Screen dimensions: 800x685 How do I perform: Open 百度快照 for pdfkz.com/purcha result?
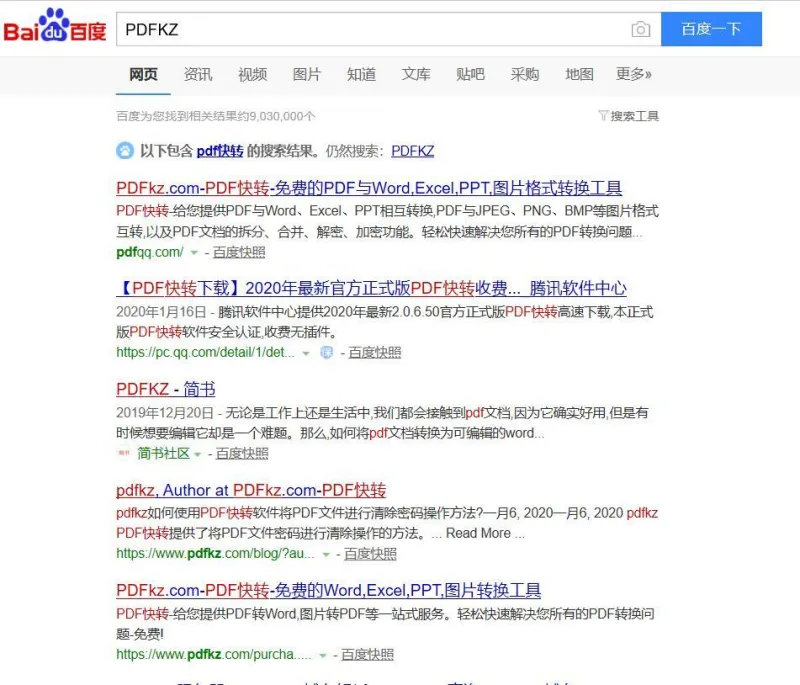367,654
